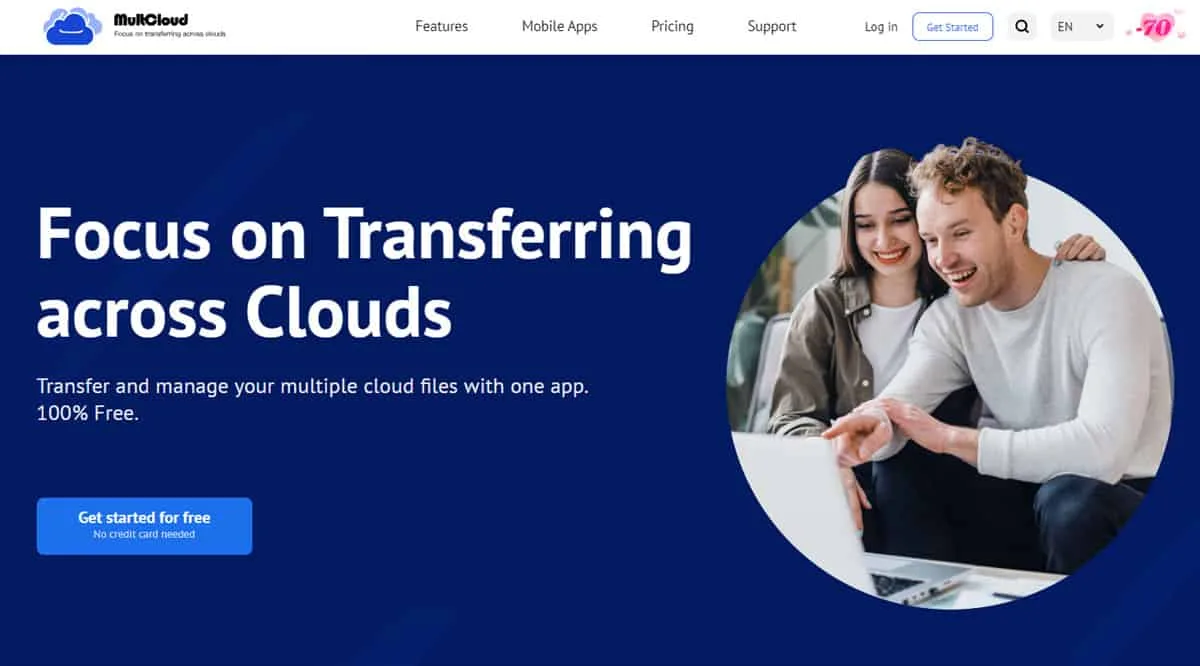The height and width of the screenshot is (666, 1200).
Task: Click the tagline under the MultCloud logo
Action: (x=170, y=34)
